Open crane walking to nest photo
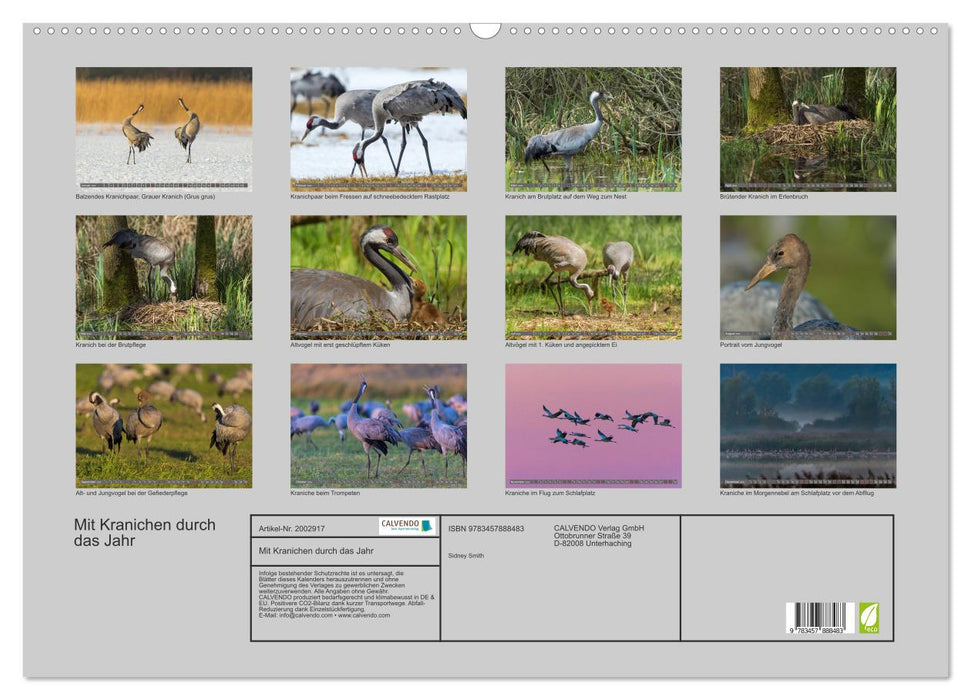 (x=593, y=129)
